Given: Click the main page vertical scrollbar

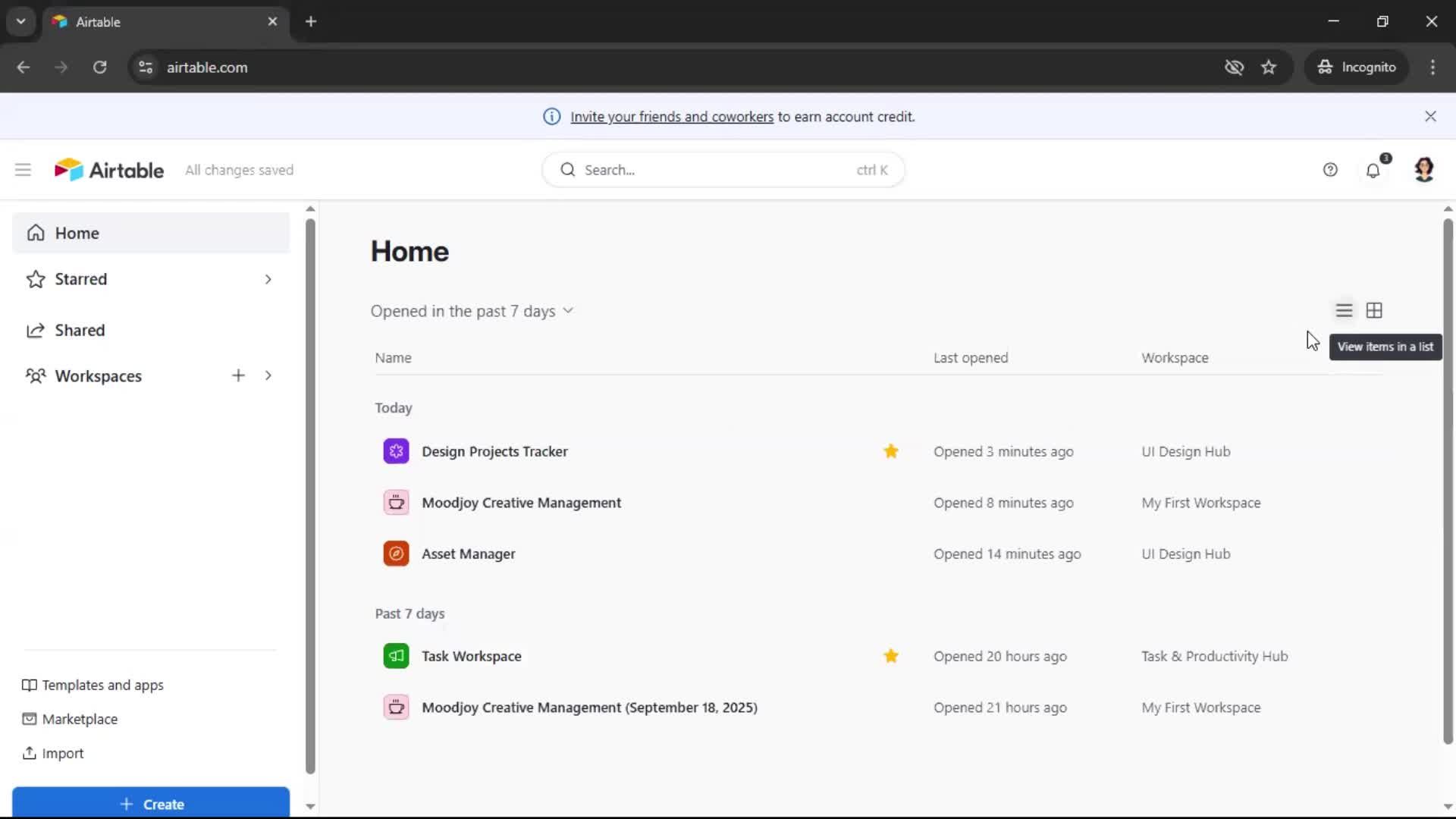Looking at the screenshot, I should coord(1448,482).
